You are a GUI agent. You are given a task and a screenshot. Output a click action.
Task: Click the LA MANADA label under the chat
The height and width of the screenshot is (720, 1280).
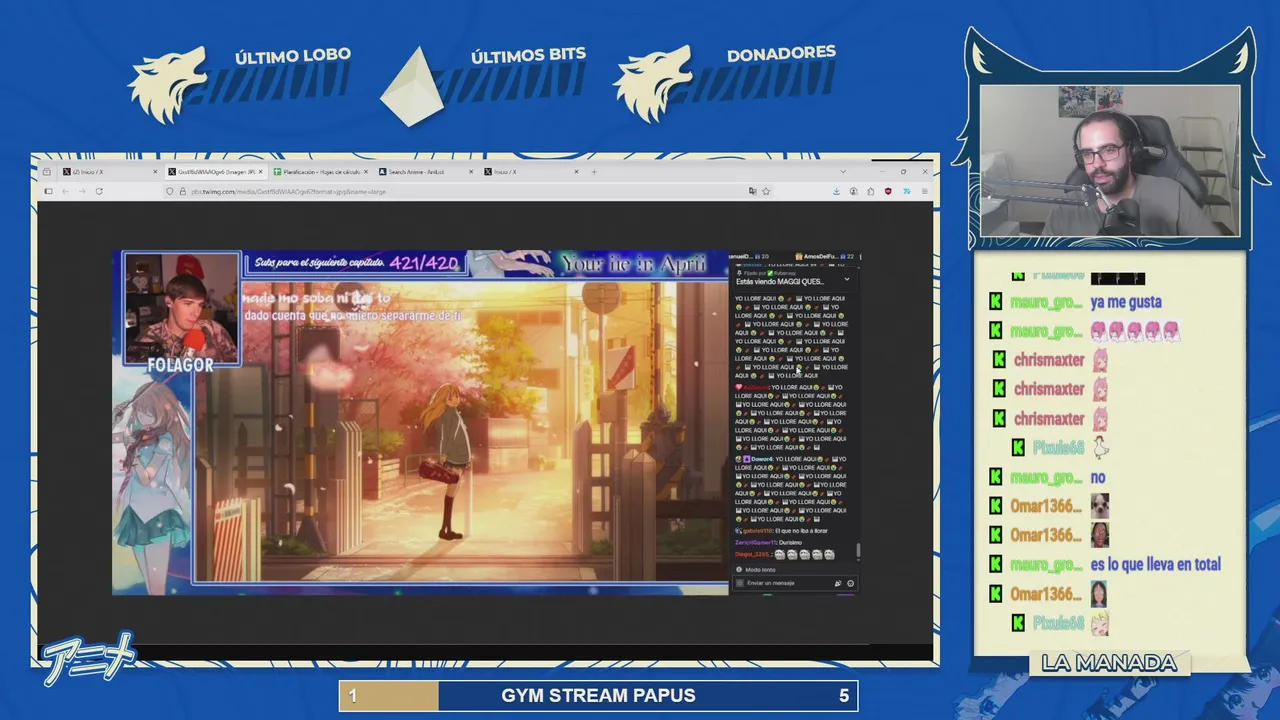pyautogui.click(x=1109, y=663)
